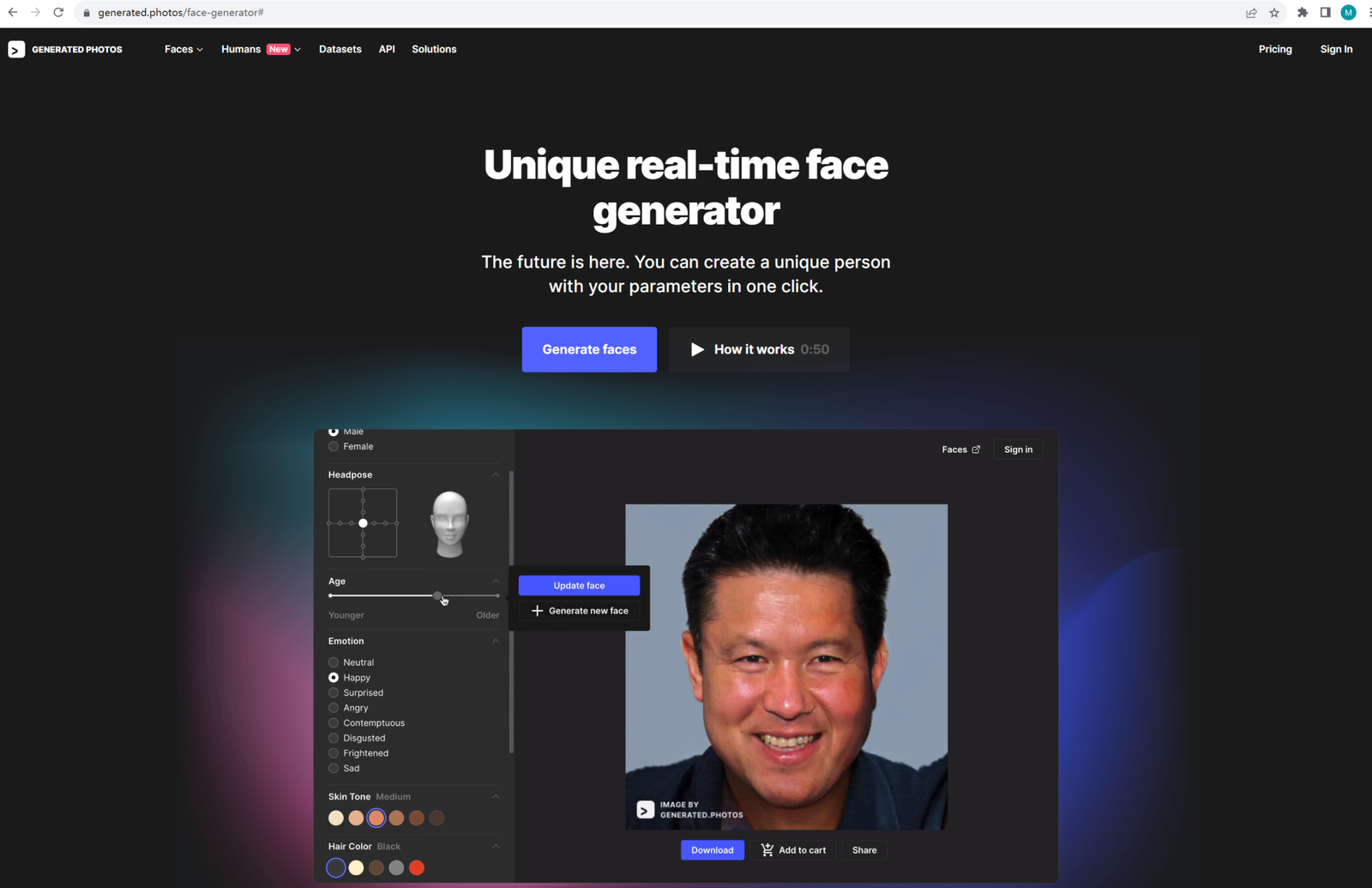This screenshot has height=888, width=1372.
Task: Open the browser side panel icon
Action: tap(1325, 13)
